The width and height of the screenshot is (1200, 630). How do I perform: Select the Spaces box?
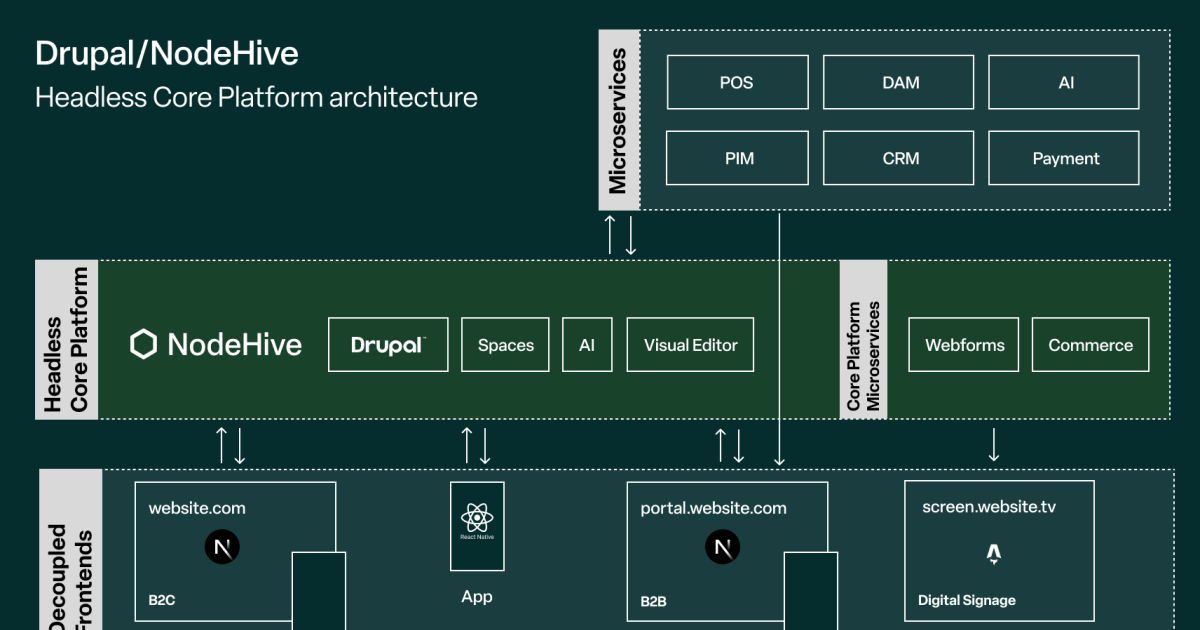click(x=505, y=344)
